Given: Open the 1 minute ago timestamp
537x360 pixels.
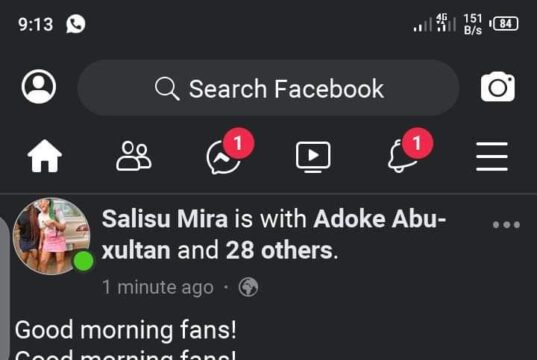Looking at the screenshot, I should [x=158, y=287].
